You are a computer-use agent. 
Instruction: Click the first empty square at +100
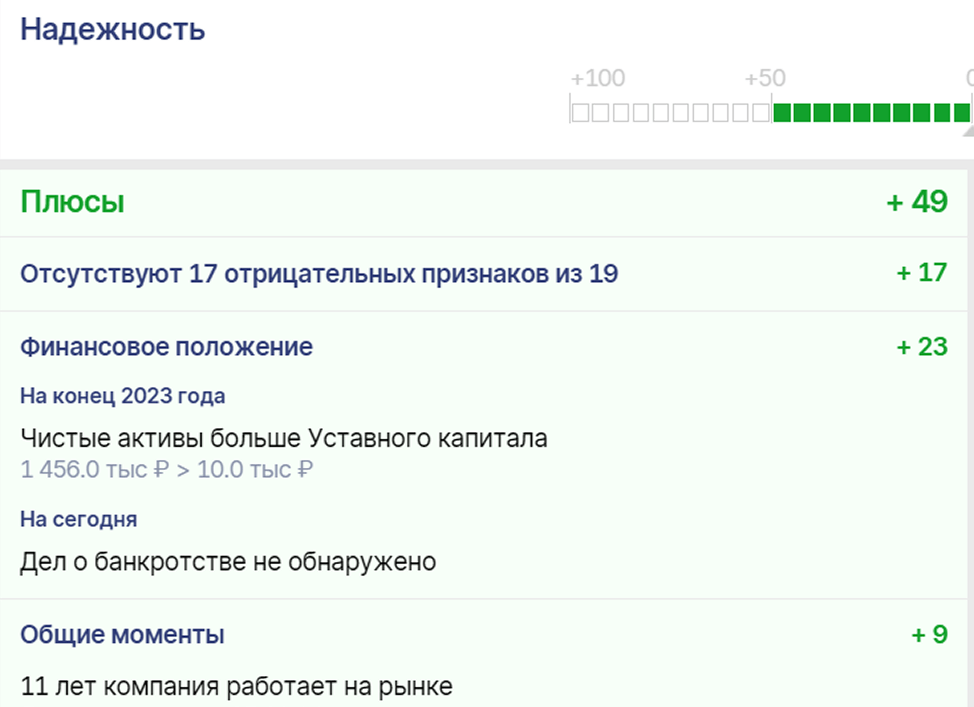point(580,112)
